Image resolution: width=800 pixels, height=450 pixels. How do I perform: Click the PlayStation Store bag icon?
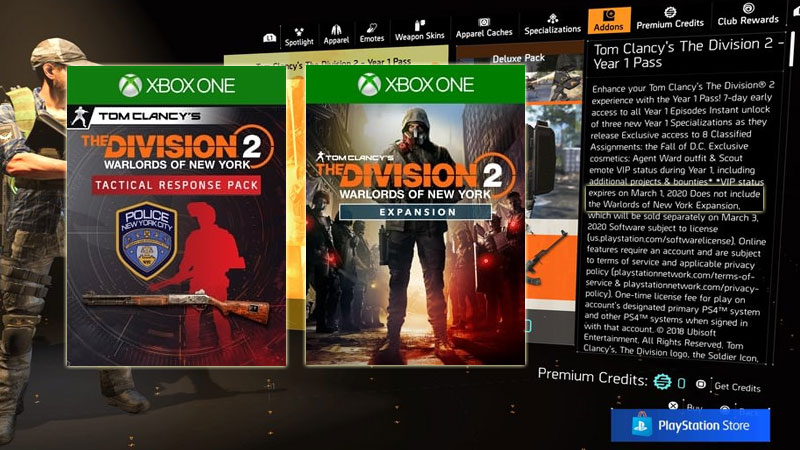[x=641, y=424]
